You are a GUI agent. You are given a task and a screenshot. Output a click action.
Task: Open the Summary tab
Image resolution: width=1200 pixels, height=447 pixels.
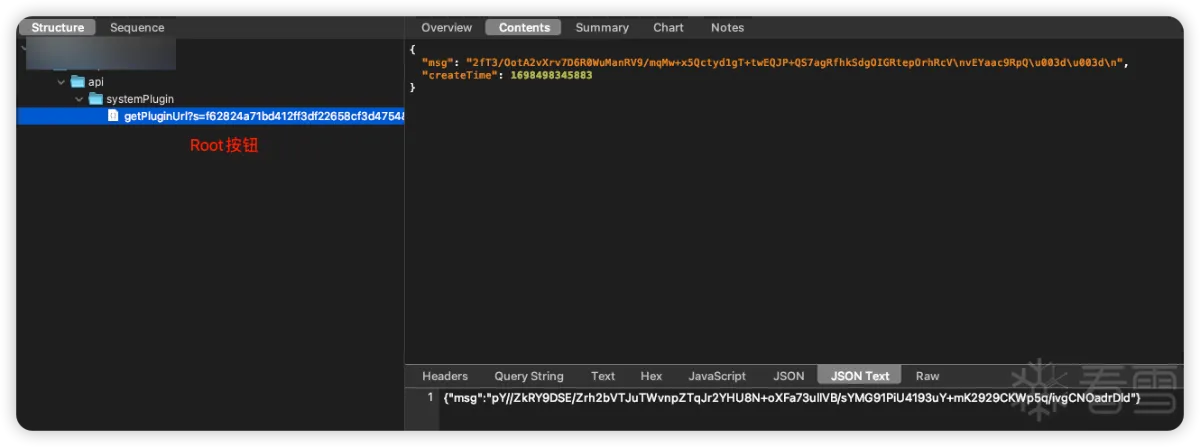602,28
